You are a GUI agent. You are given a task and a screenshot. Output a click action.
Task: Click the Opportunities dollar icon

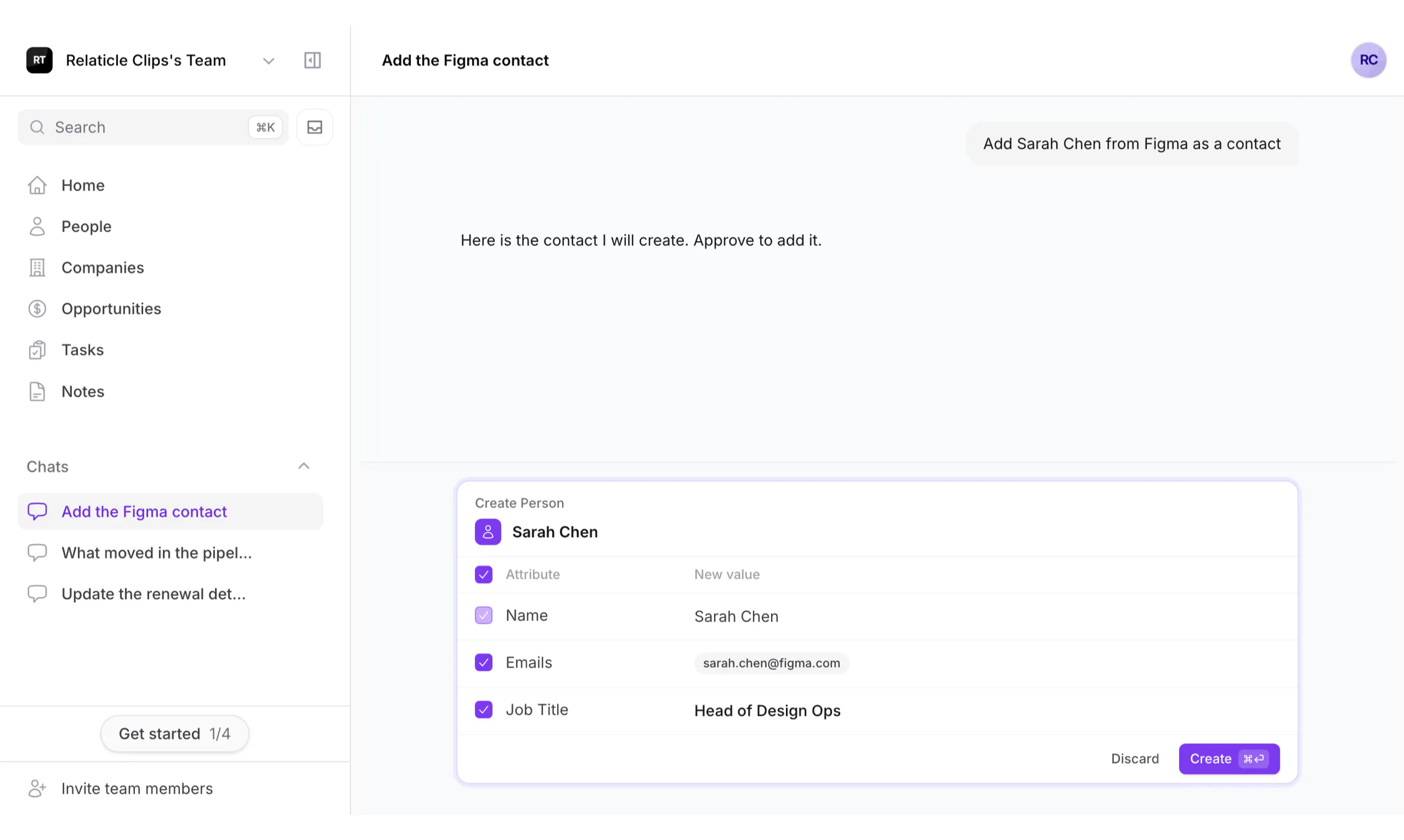point(38,308)
